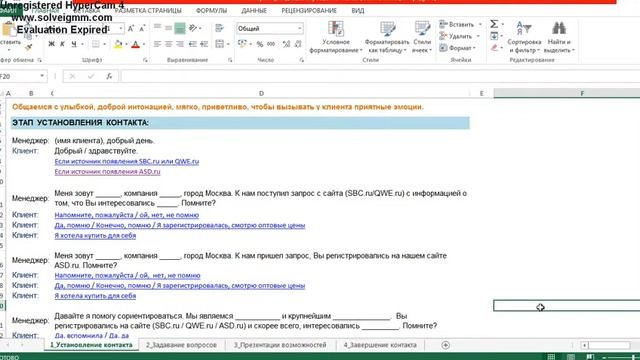Screen dimensions: 640x360
Task: Decrease the cell indent
Action: click(x=193, y=44)
